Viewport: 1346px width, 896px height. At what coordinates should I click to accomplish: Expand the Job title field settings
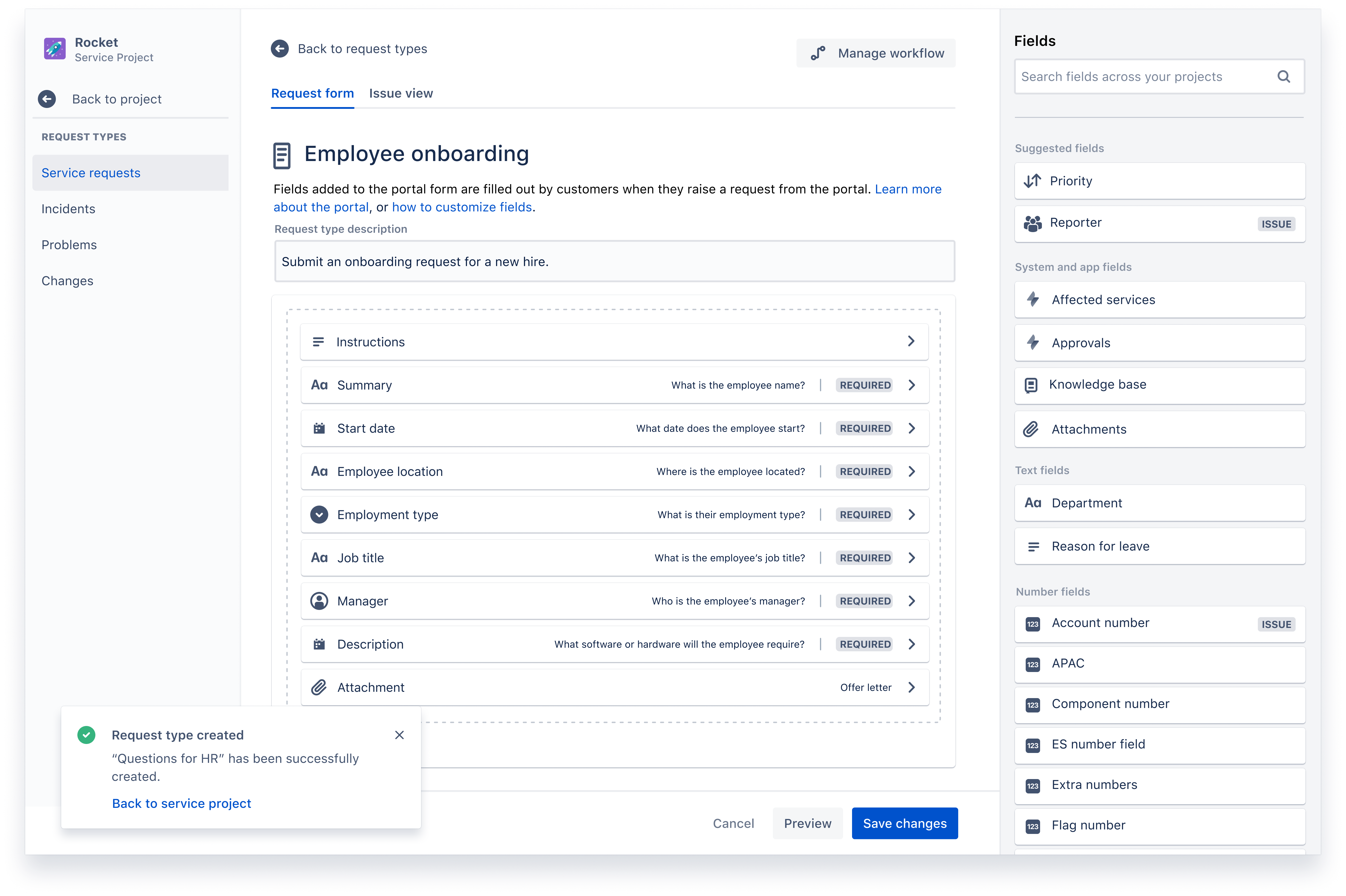pyautogui.click(x=911, y=557)
